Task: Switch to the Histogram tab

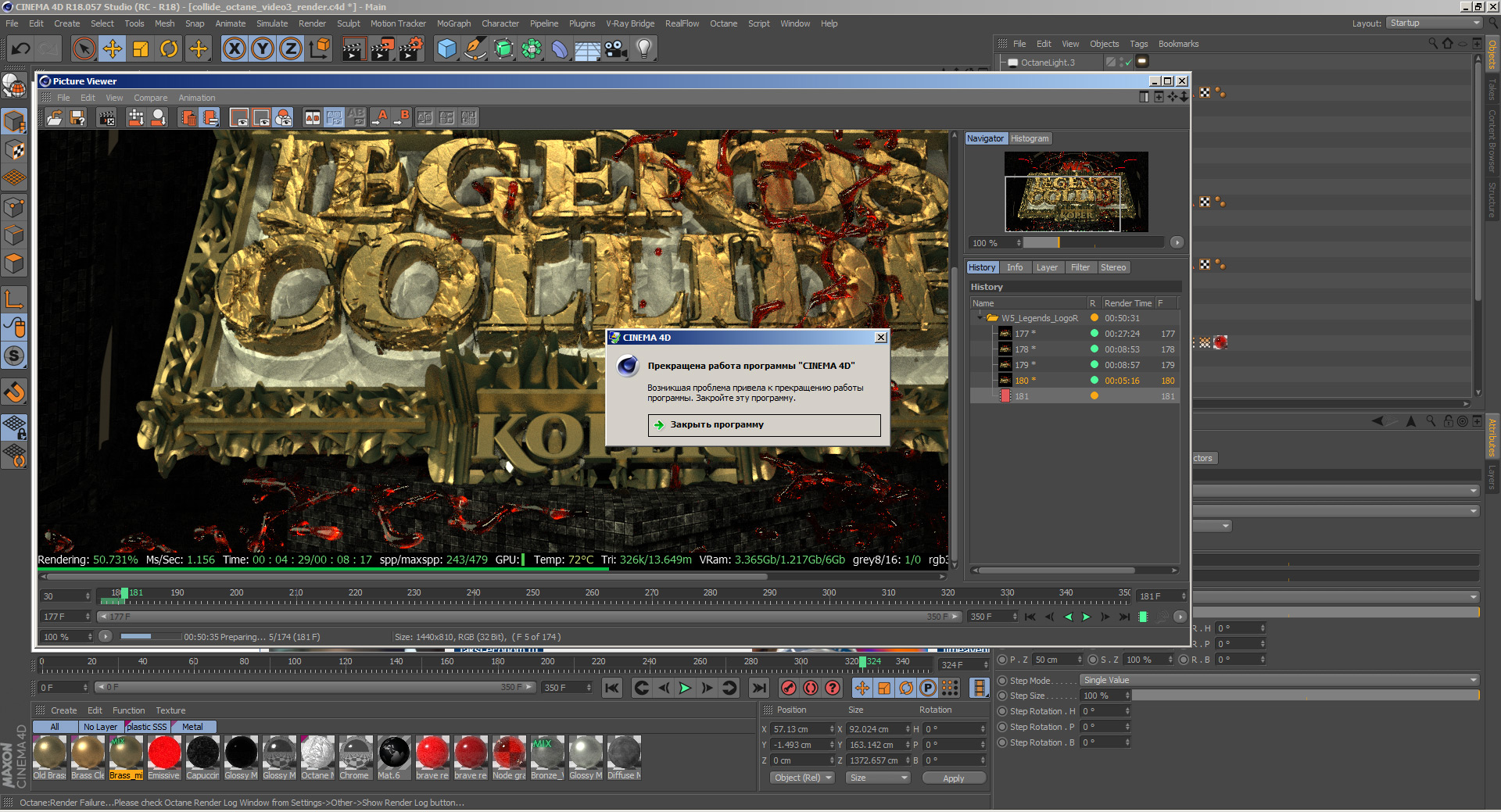Action: pyautogui.click(x=1030, y=138)
